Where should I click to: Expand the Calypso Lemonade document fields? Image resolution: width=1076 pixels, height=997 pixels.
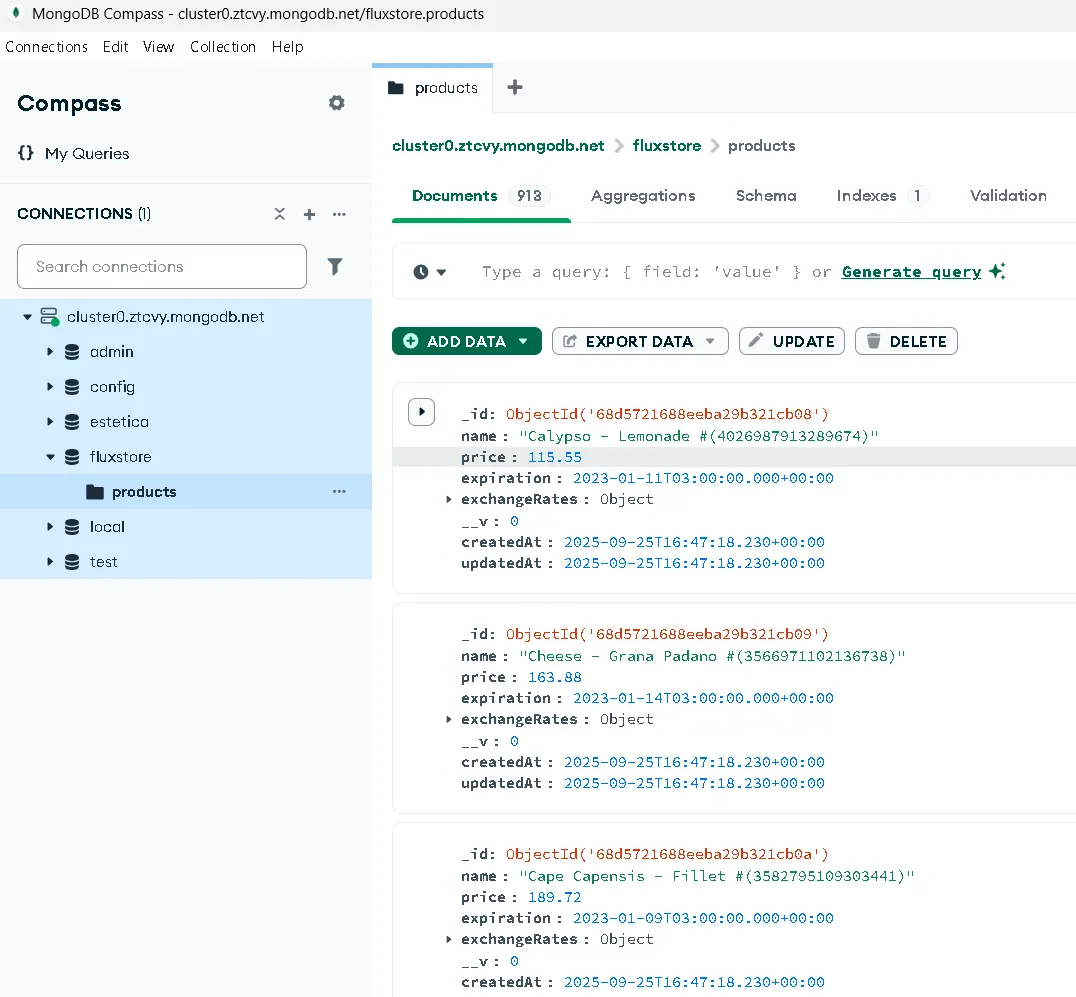pyautogui.click(x=421, y=412)
